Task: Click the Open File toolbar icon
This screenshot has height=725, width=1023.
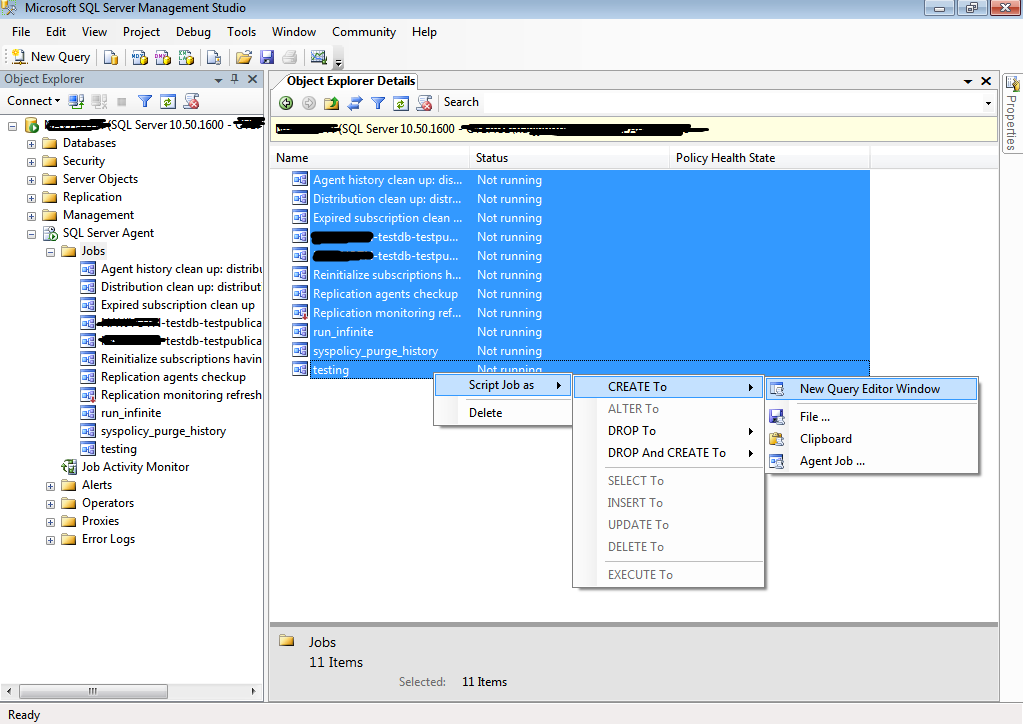Action: point(244,57)
